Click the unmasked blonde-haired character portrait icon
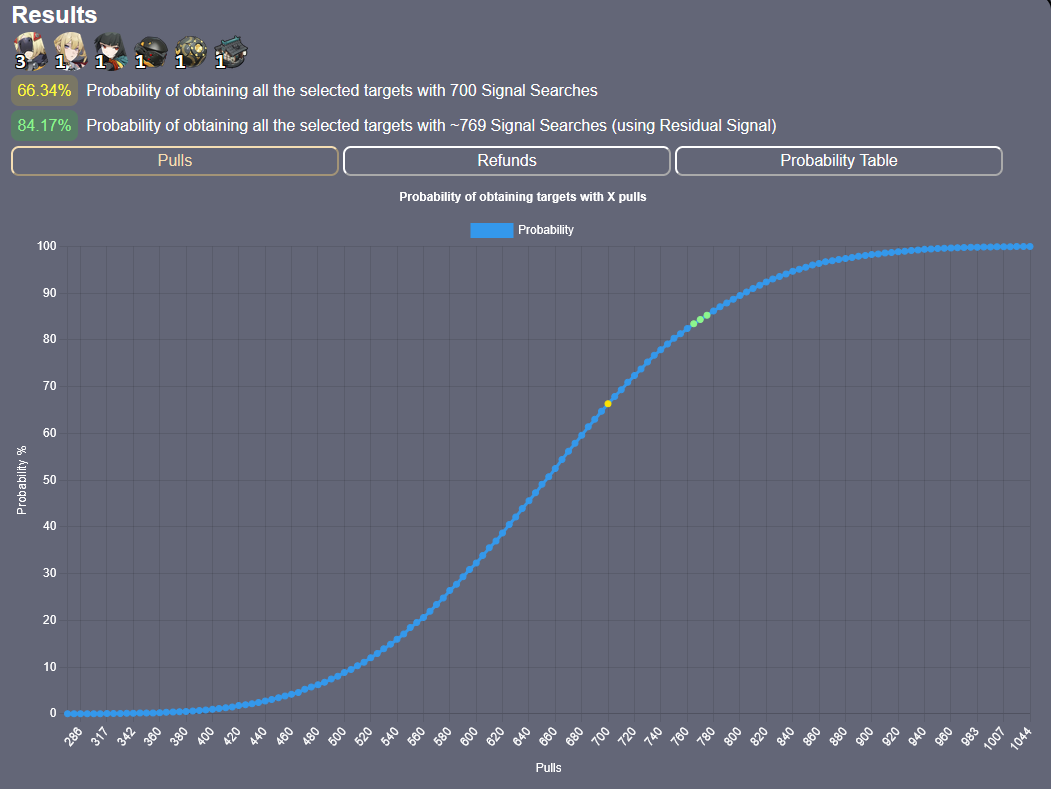Screen dimensions: 1051x789 [70, 51]
